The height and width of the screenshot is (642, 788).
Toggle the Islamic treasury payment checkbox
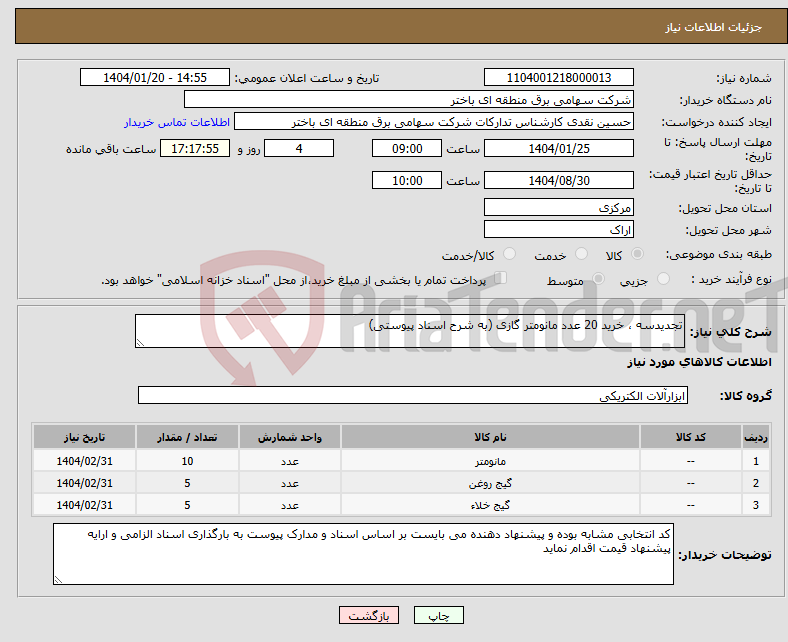(501, 279)
